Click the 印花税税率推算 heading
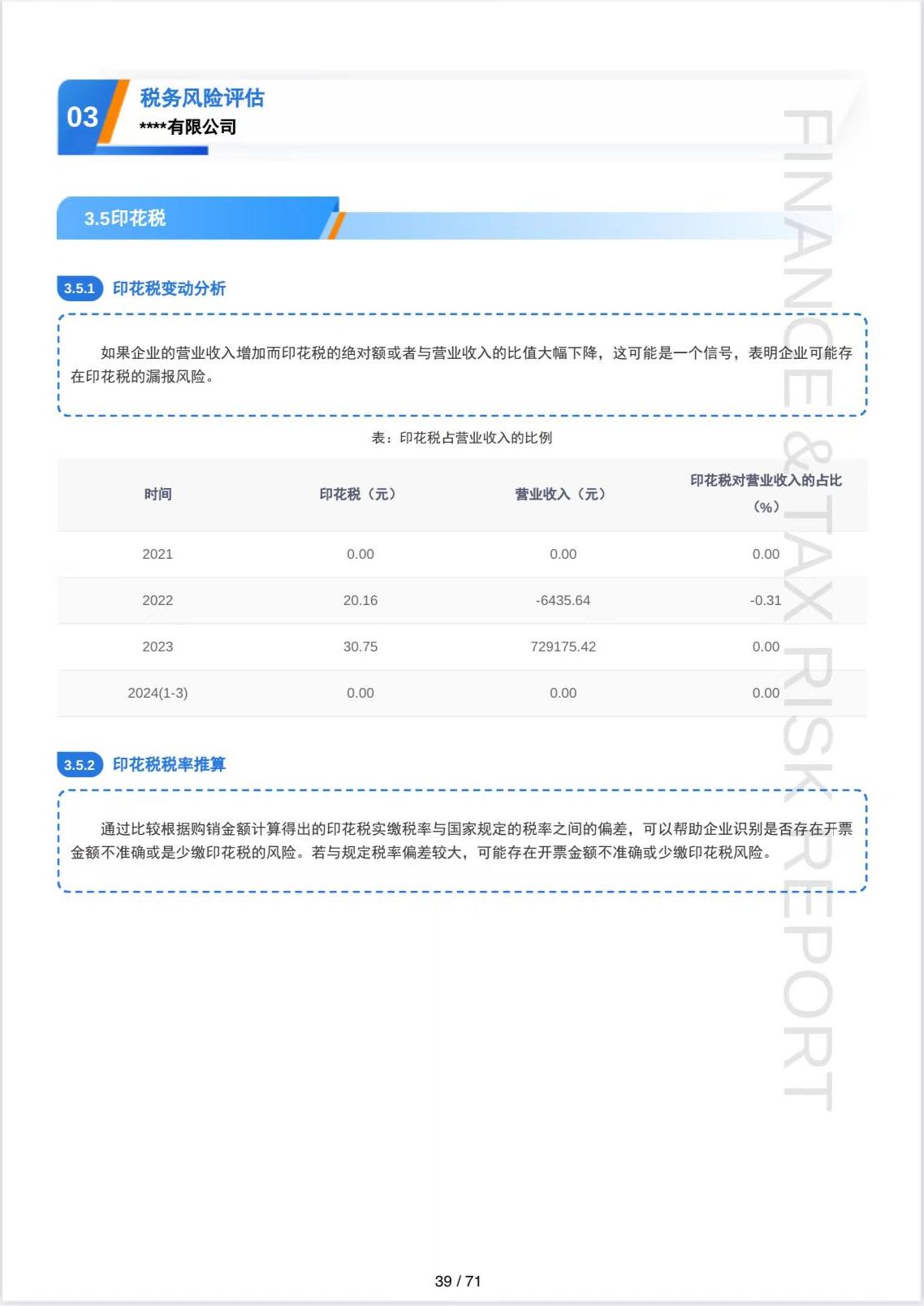 click(169, 764)
